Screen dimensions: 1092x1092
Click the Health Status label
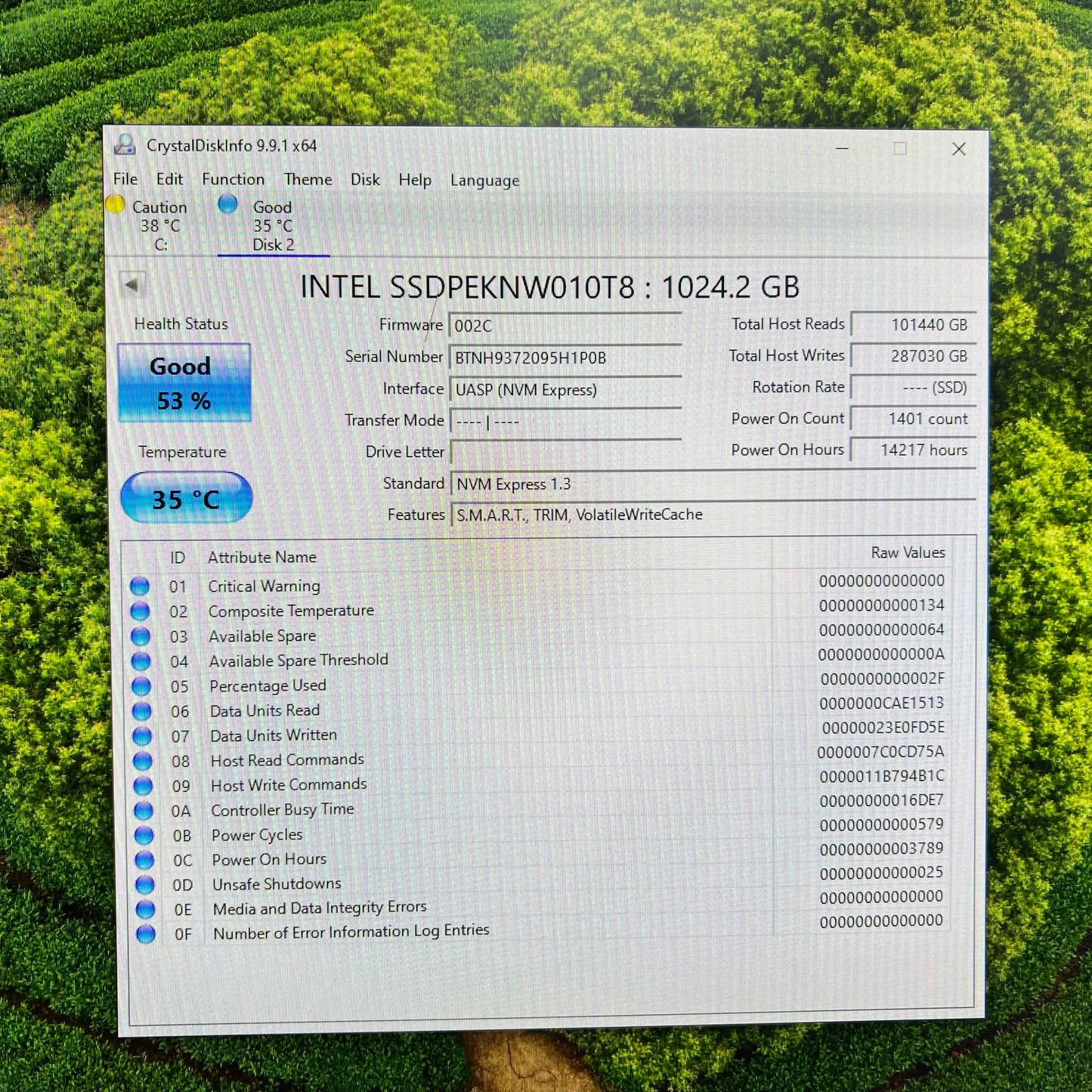[181, 323]
